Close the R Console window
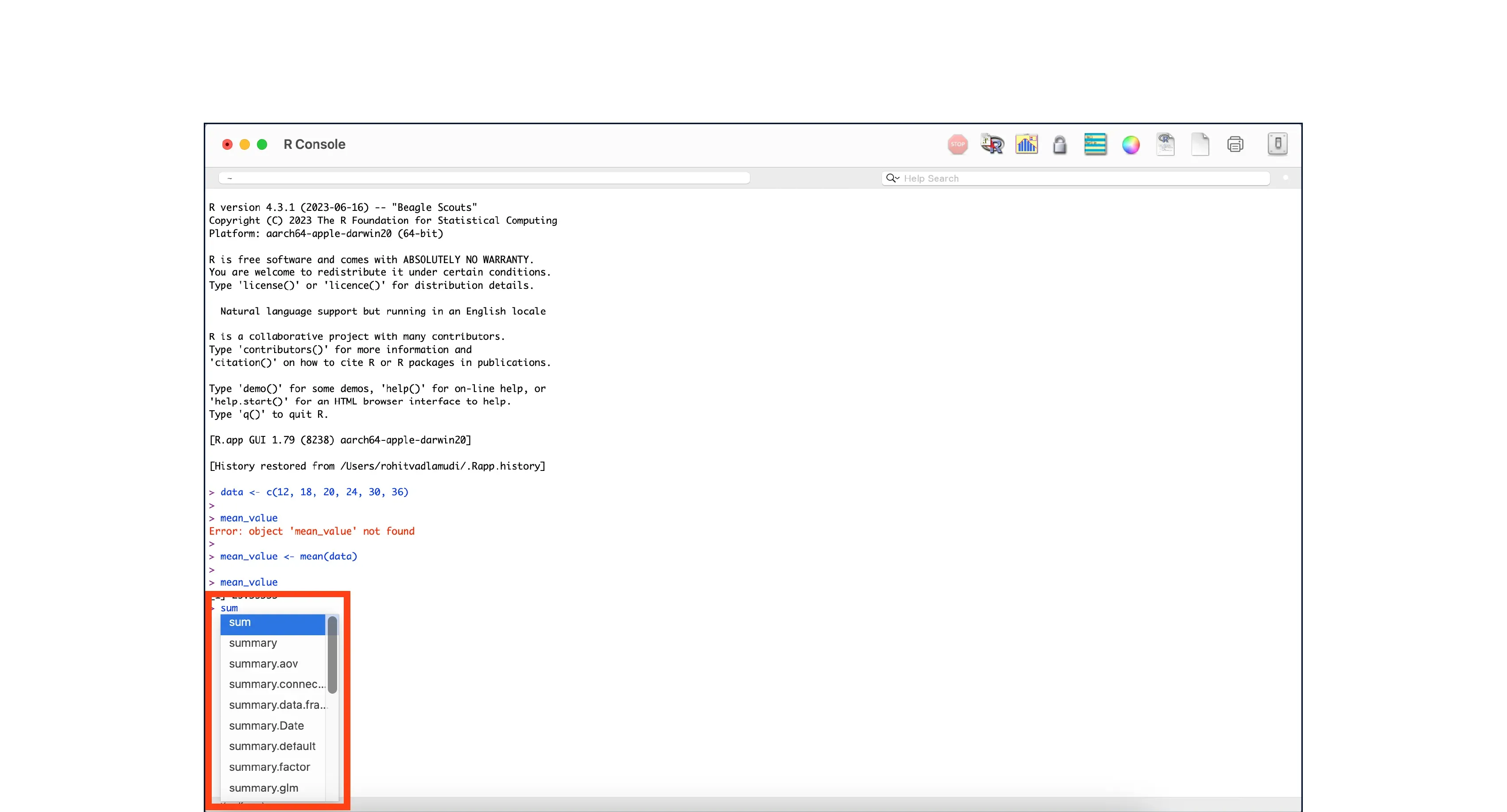1507x812 pixels. (228, 144)
